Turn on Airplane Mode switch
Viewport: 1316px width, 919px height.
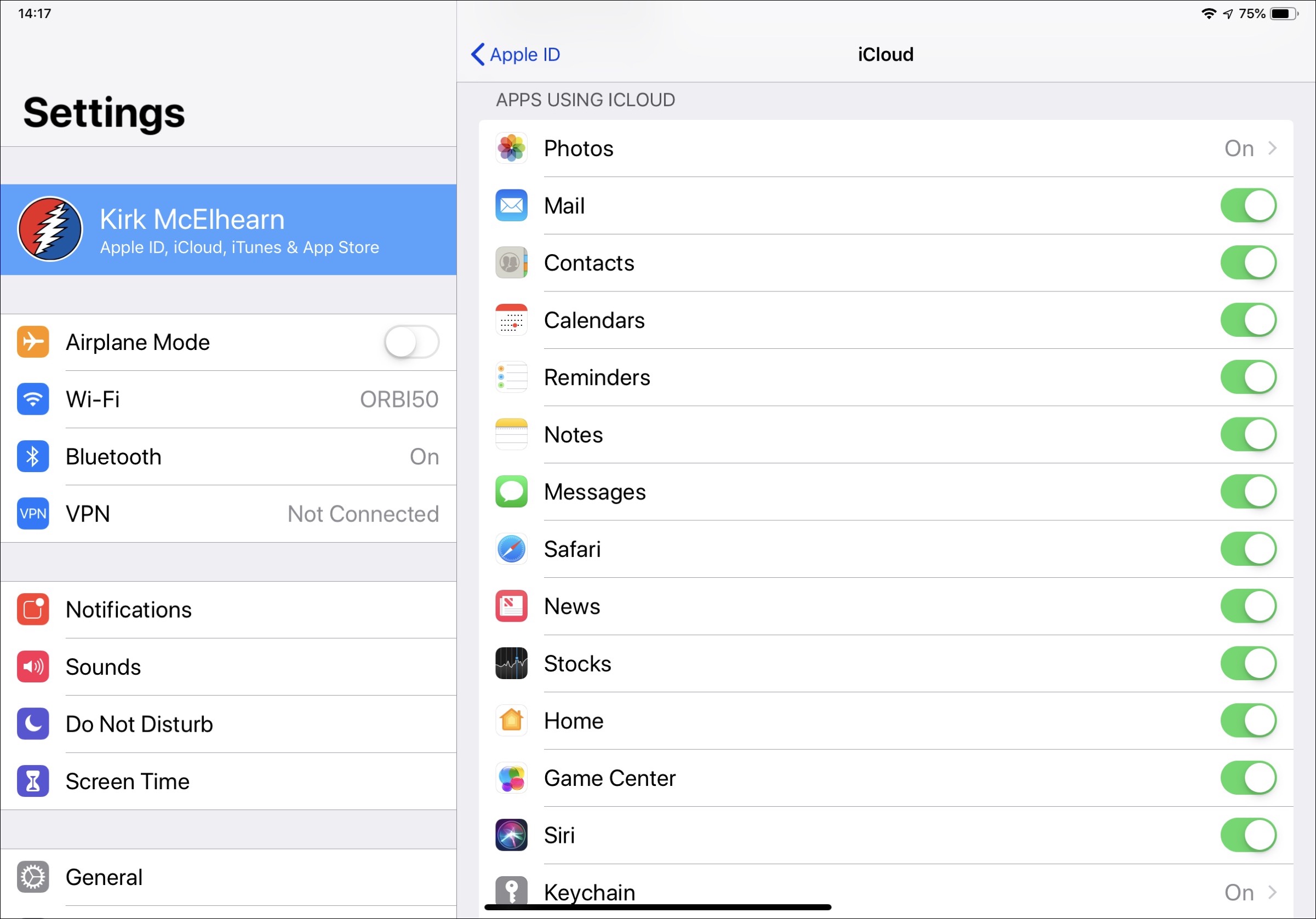(x=411, y=342)
